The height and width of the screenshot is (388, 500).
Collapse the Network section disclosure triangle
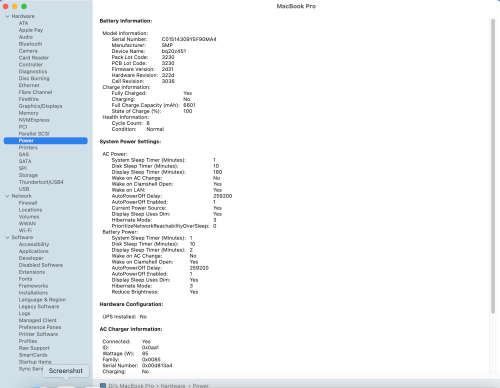pyautogui.click(x=7, y=196)
